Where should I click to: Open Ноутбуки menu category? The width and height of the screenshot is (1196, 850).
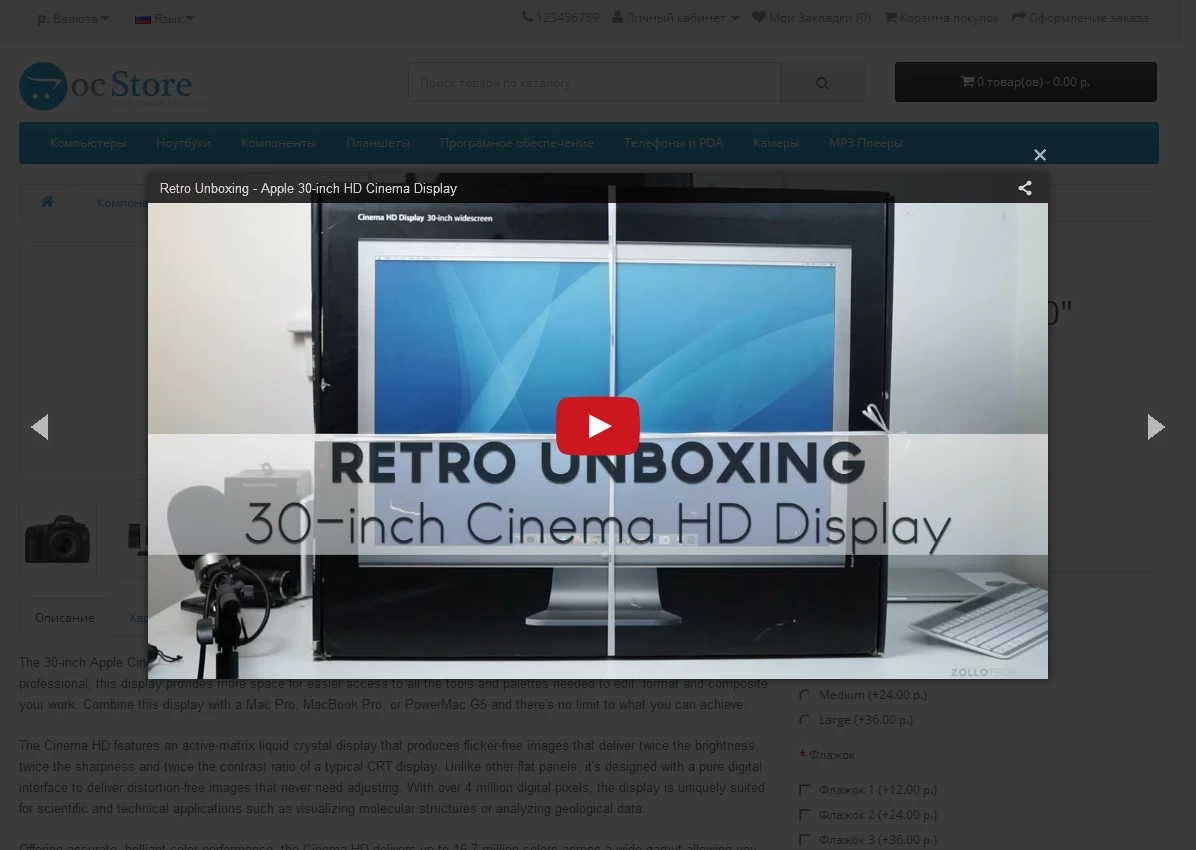pyautogui.click(x=183, y=143)
